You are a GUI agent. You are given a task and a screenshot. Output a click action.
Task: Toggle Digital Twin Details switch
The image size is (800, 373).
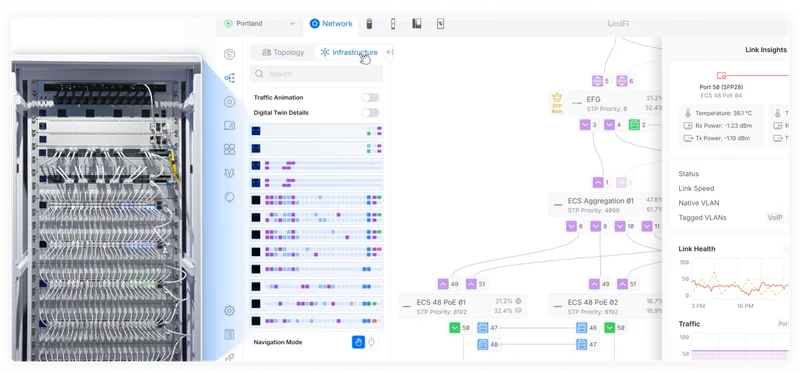pos(370,113)
